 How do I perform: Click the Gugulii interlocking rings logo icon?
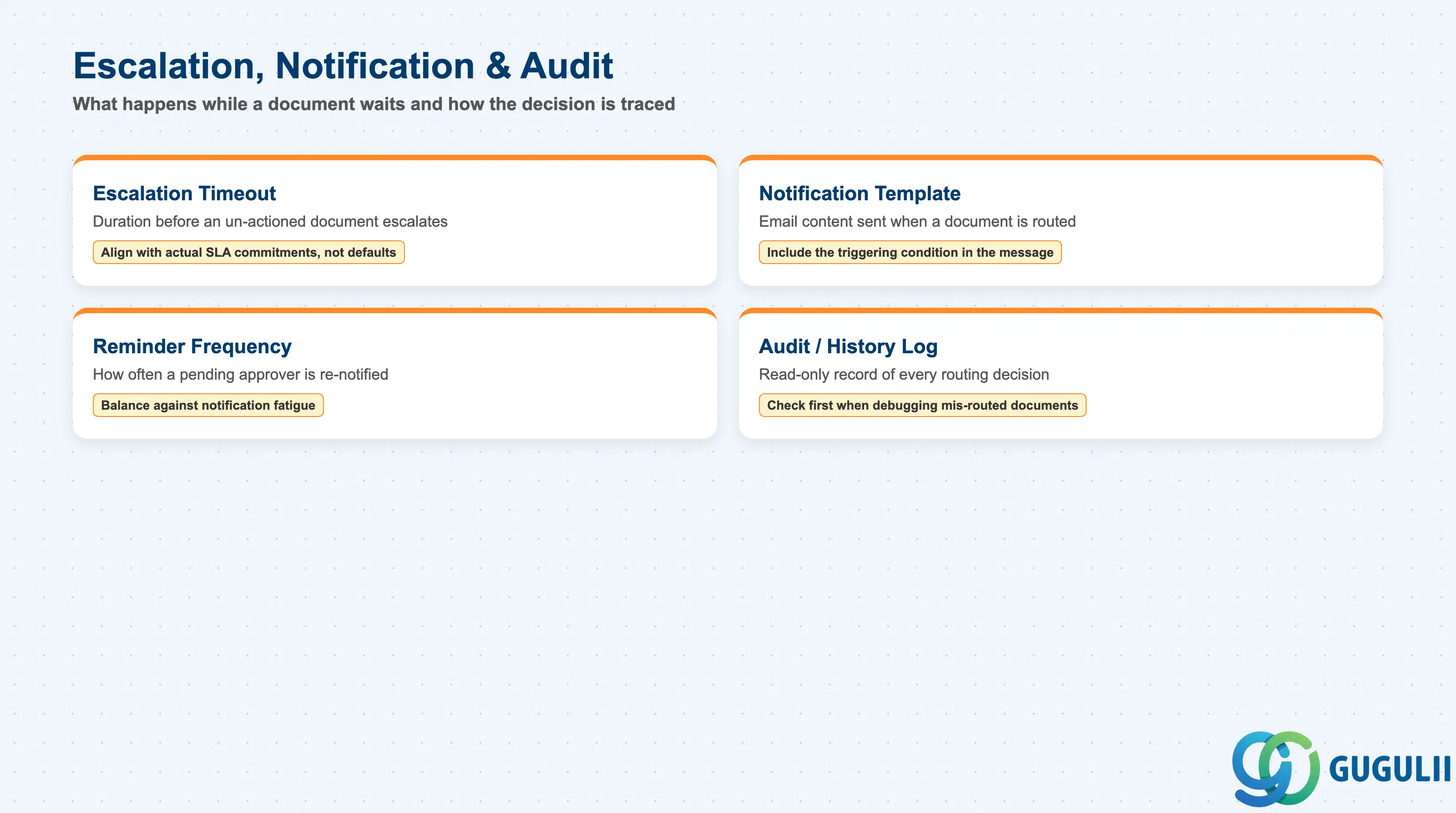coord(1276,768)
